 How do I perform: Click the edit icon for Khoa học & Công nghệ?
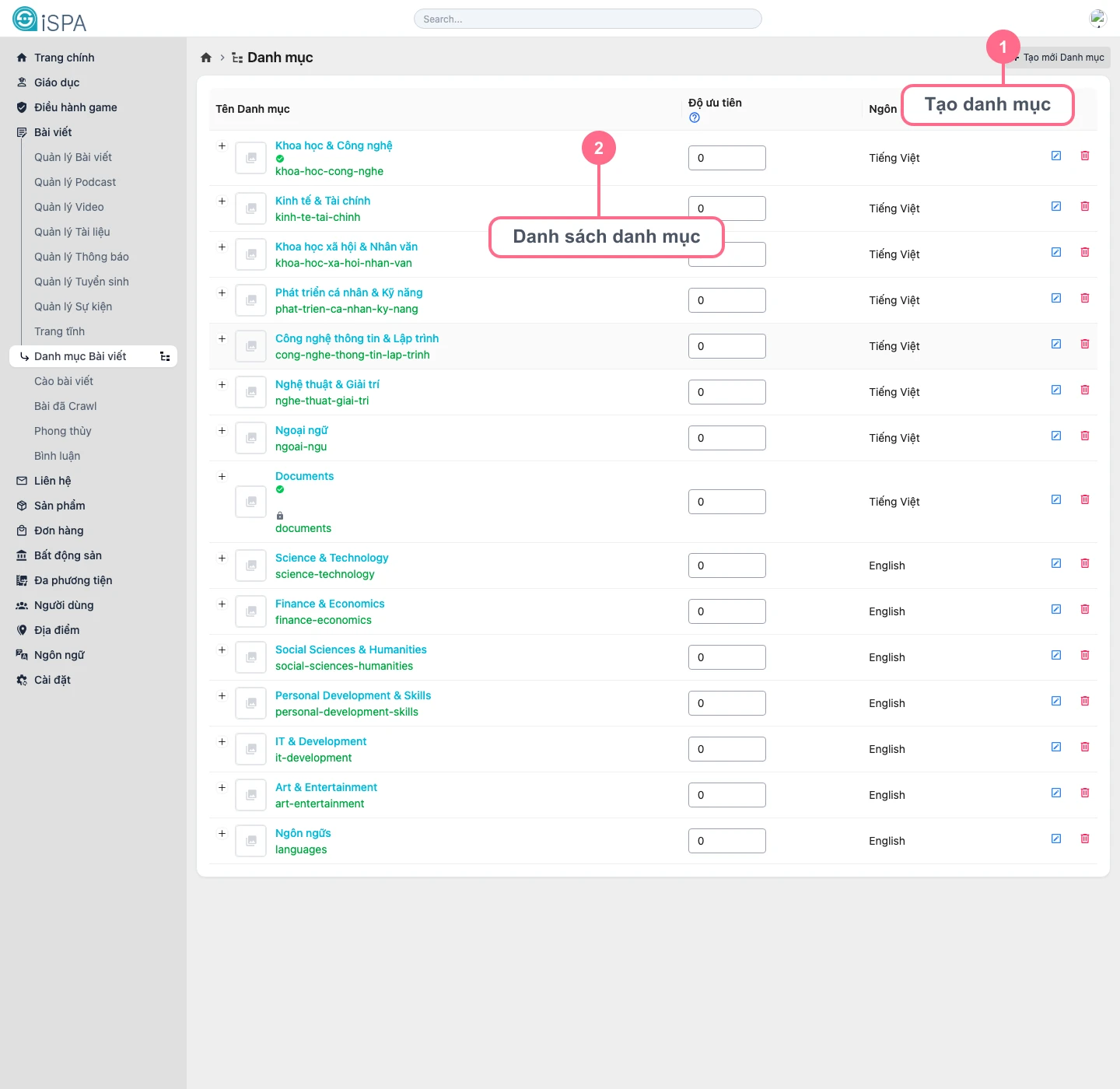(1056, 156)
